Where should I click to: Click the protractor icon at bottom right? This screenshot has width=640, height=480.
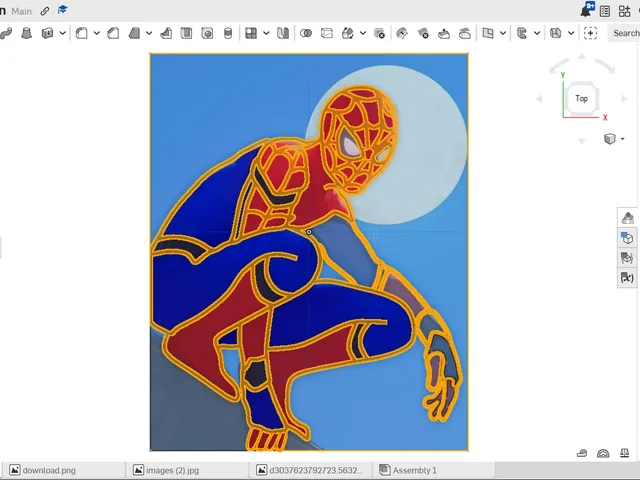603,453
